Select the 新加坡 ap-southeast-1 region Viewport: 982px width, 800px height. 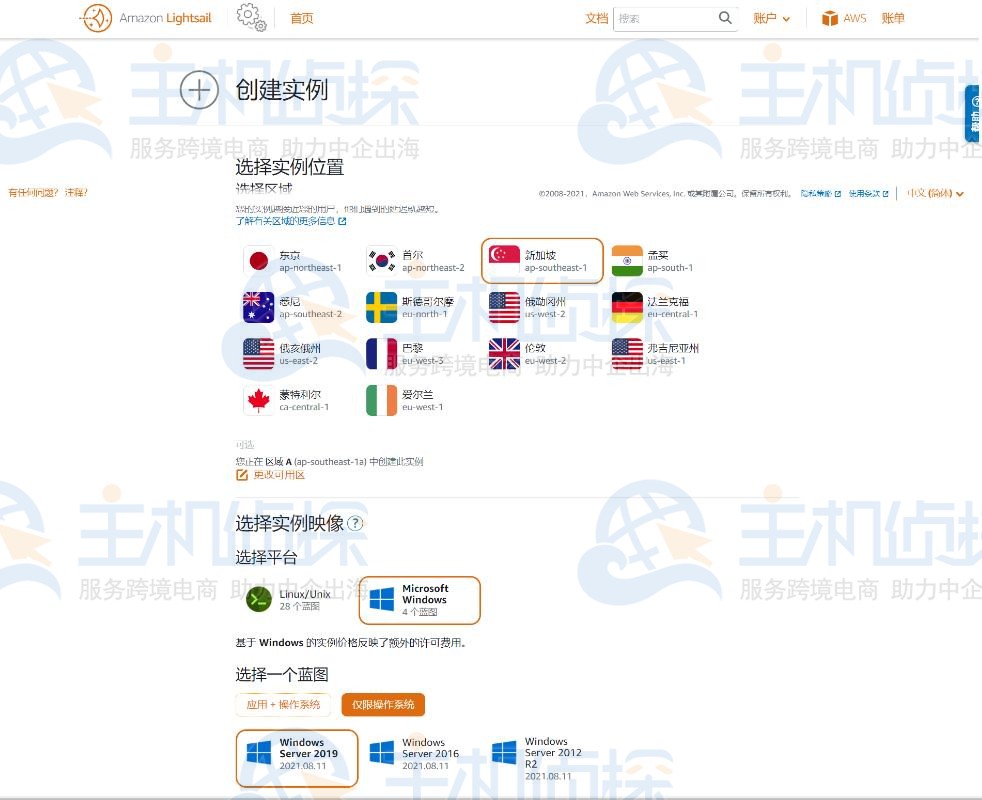coord(542,261)
